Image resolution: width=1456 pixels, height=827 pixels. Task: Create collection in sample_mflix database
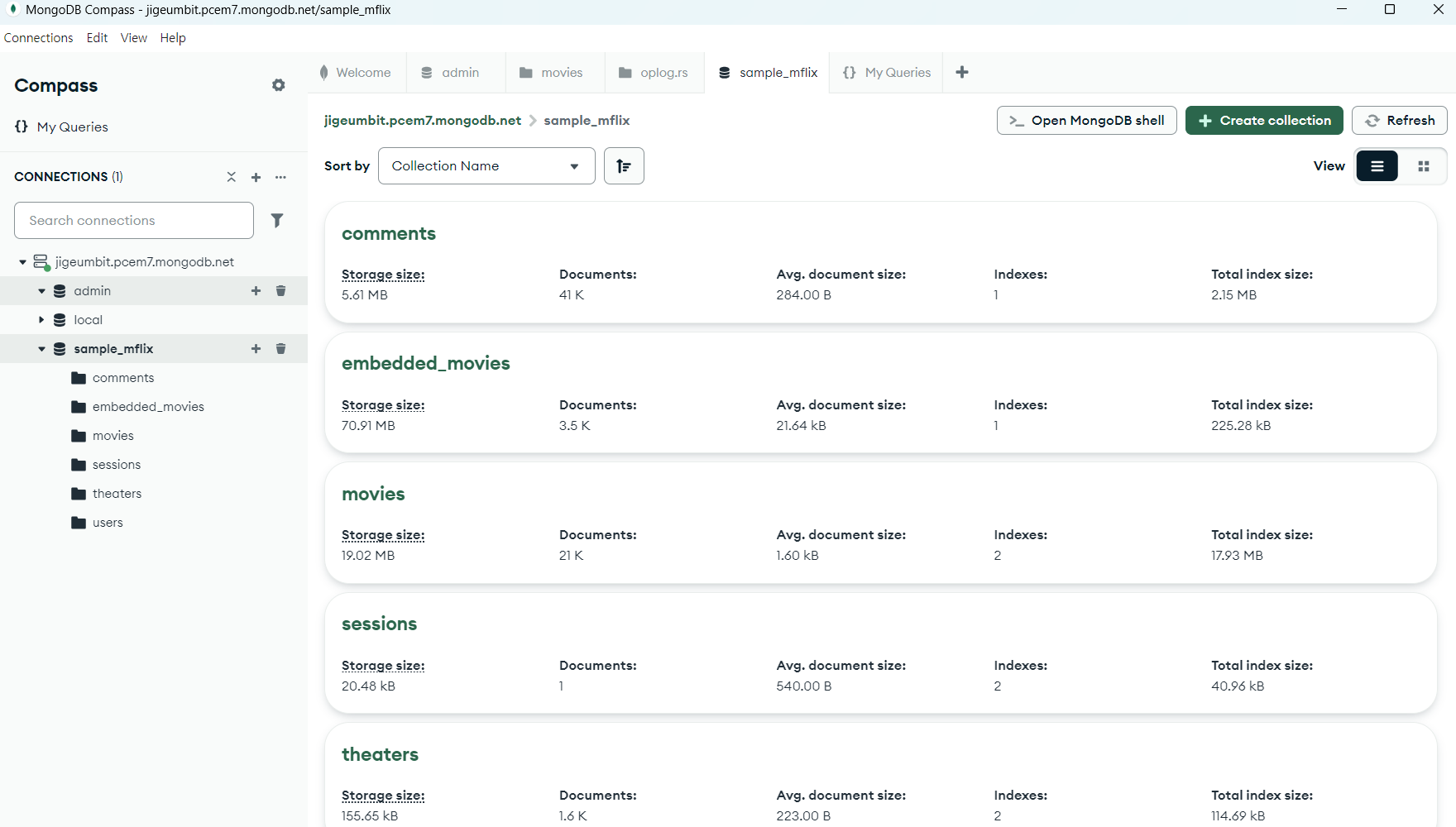pos(256,349)
